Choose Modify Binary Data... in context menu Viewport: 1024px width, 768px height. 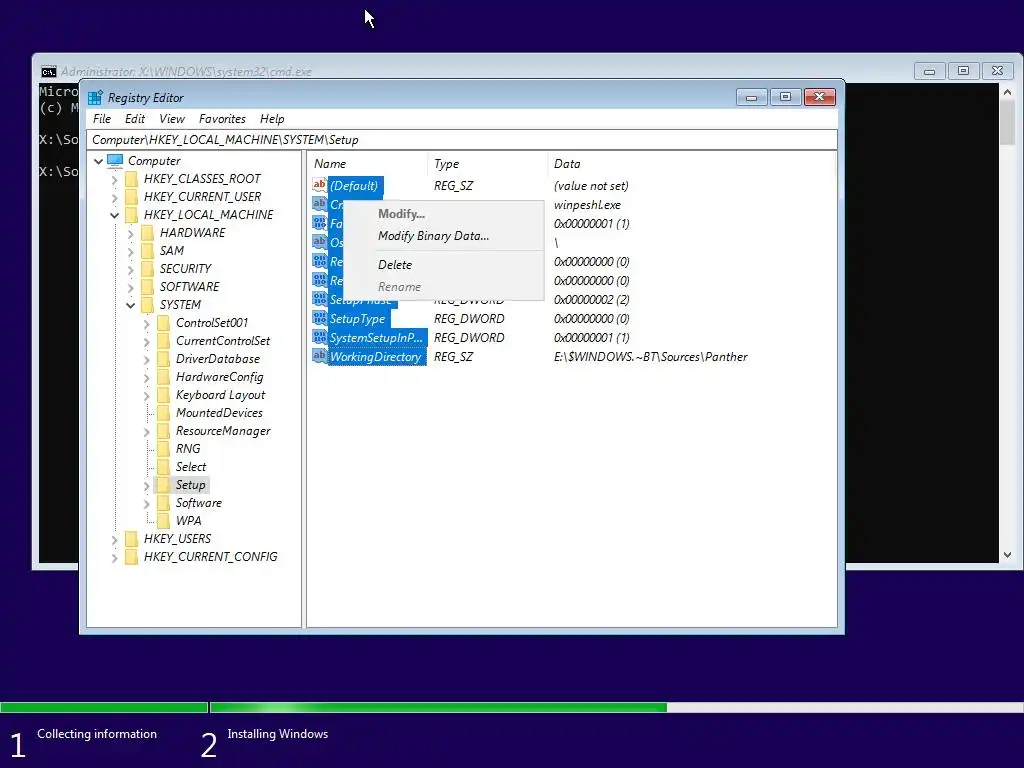443,236
